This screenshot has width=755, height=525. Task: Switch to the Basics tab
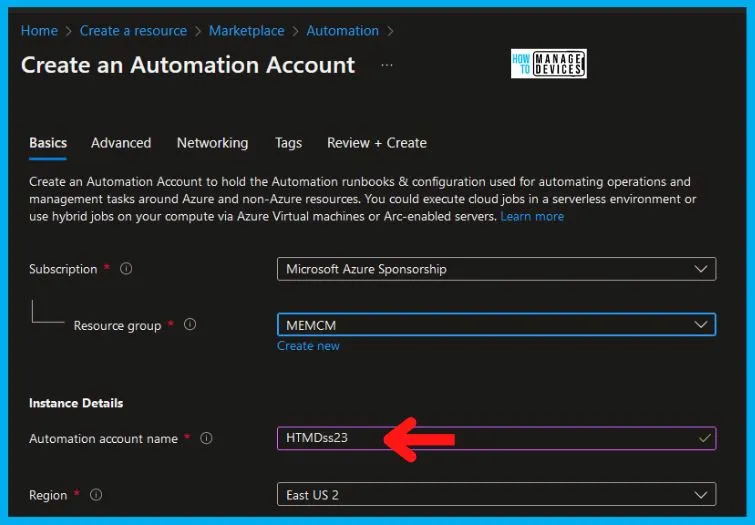click(48, 143)
